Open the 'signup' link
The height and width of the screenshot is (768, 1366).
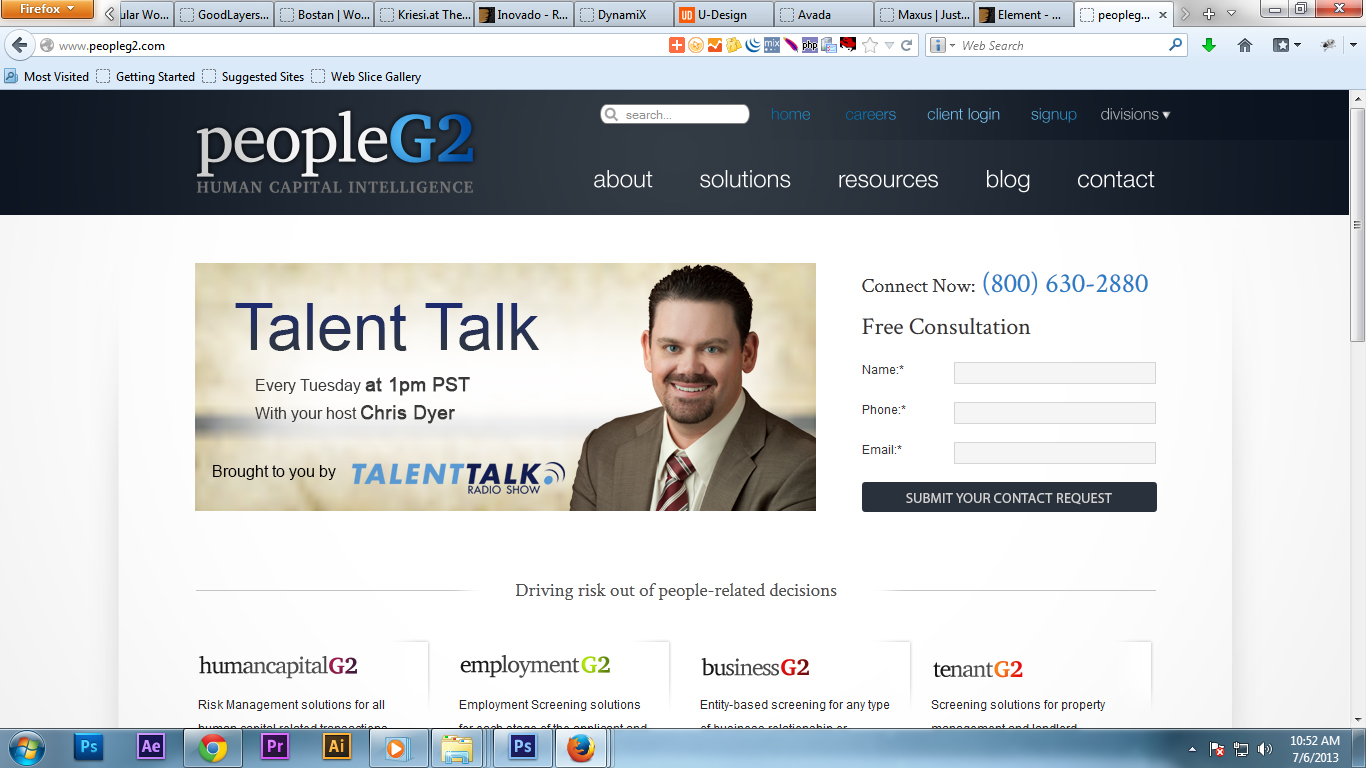click(x=1054, y=114)
